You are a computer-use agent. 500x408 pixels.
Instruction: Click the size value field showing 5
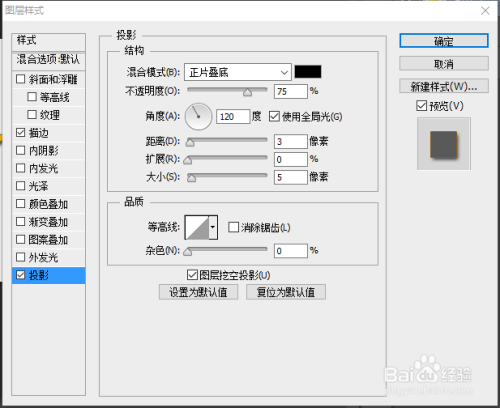290,177
